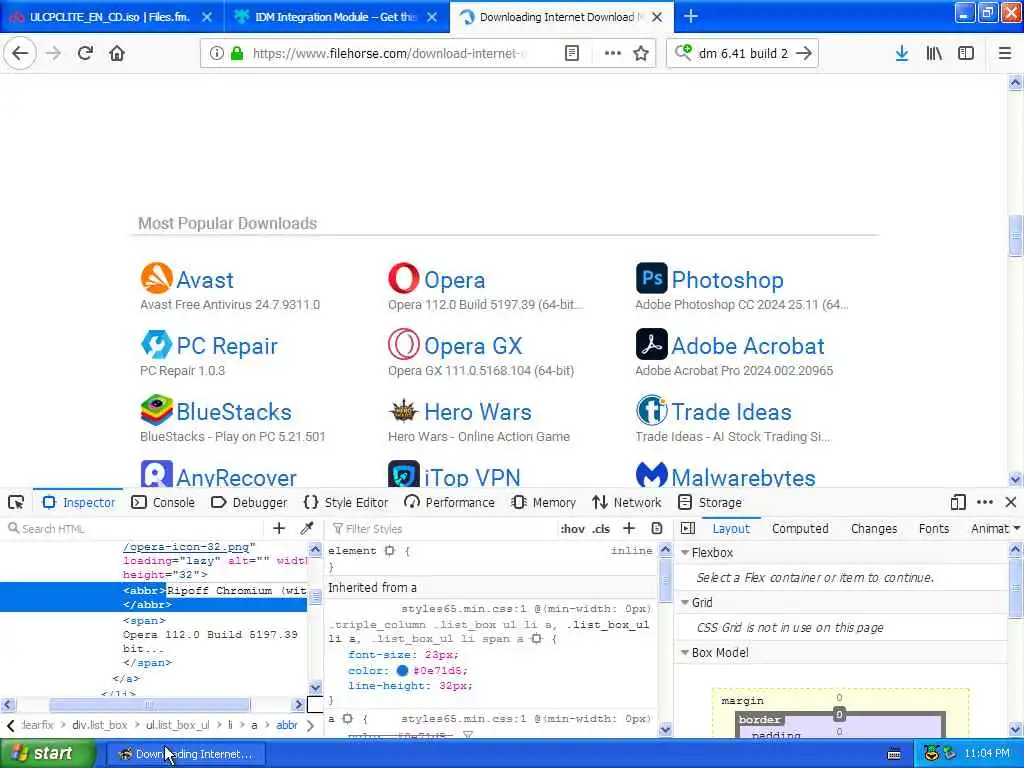Screen dimensions: 1024x768
Task: Toggle the three-pane inspector sidebar icon
Action: pos(688,528)
